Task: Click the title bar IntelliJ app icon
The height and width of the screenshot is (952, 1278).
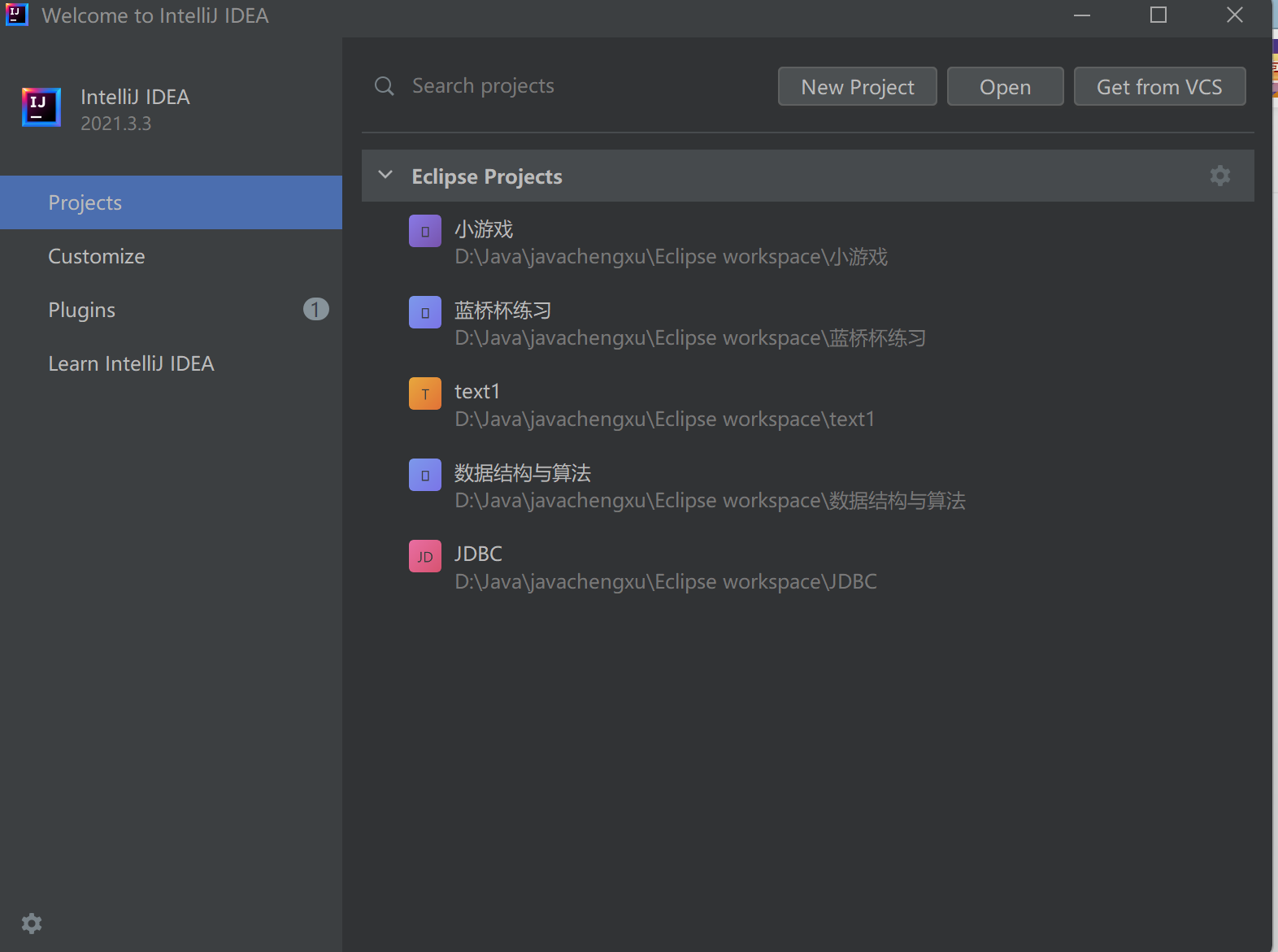Action: coord(17,15)
